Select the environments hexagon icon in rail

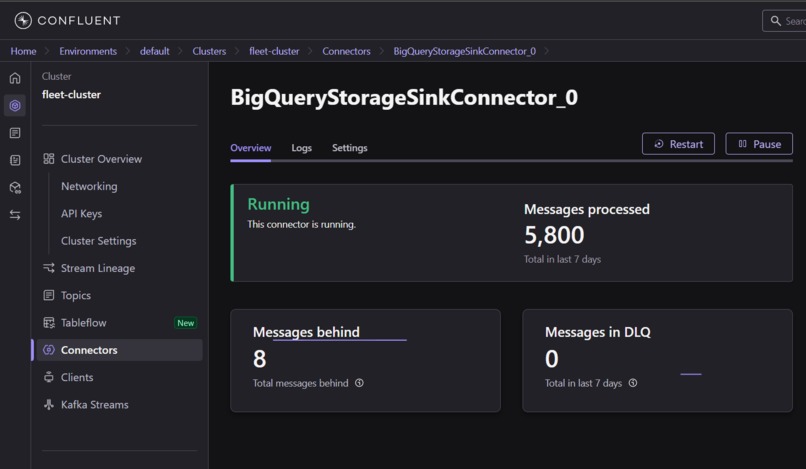(15, 105)
